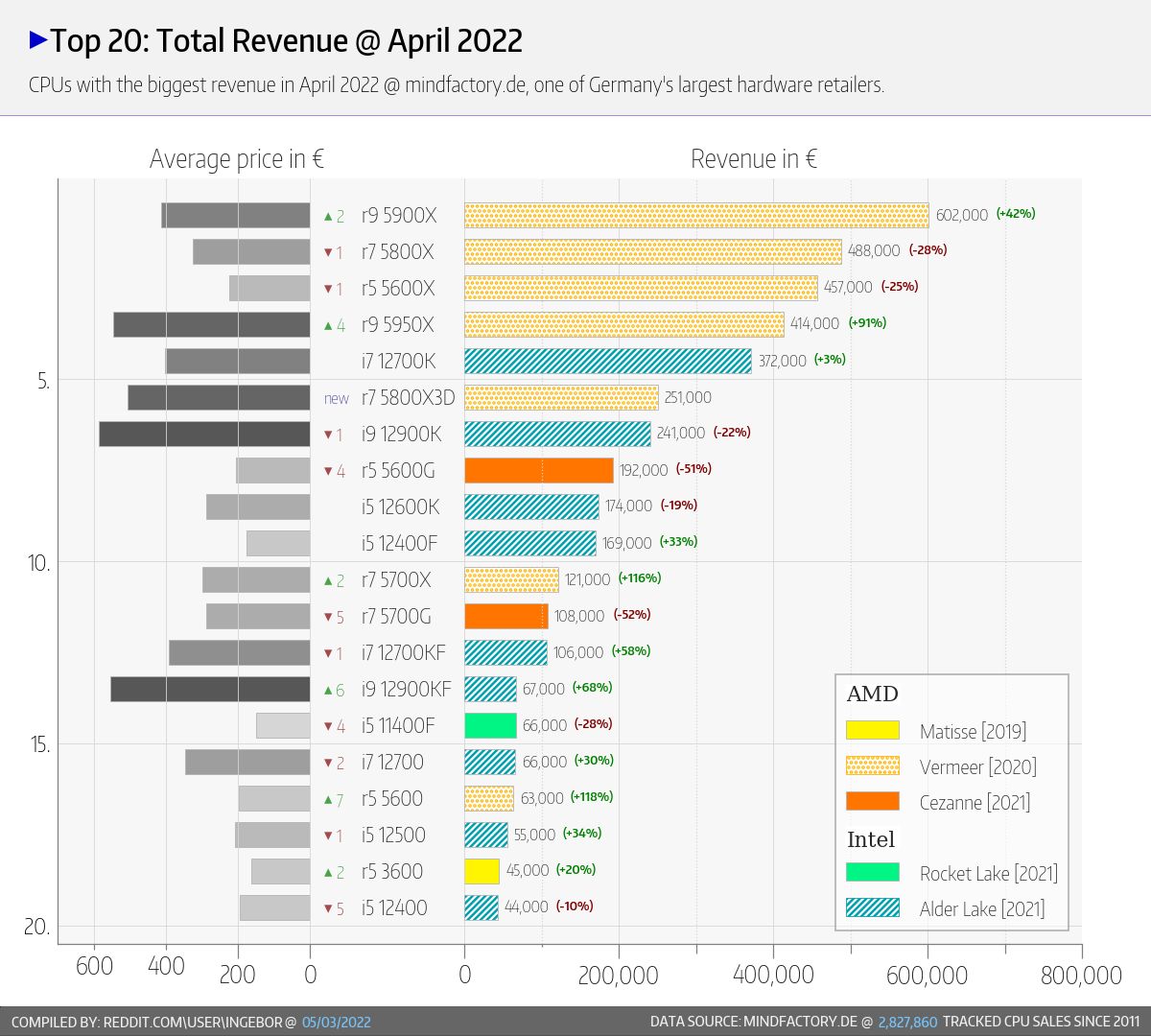Click the rank 10. axis label

(x=38, y=562)
